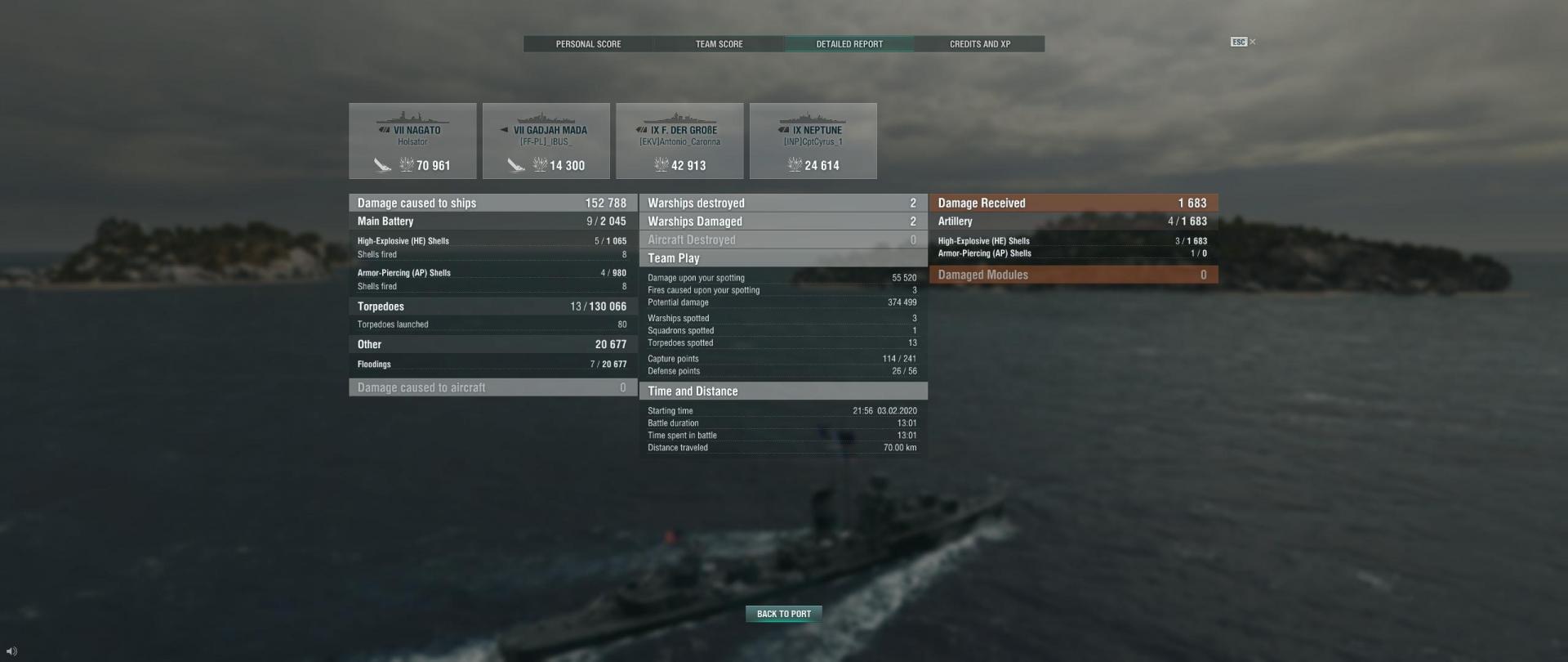This screenshot has height=662, width=1568.
Task: Collapse the Torpedoes section header
Action: pos(493,306)
